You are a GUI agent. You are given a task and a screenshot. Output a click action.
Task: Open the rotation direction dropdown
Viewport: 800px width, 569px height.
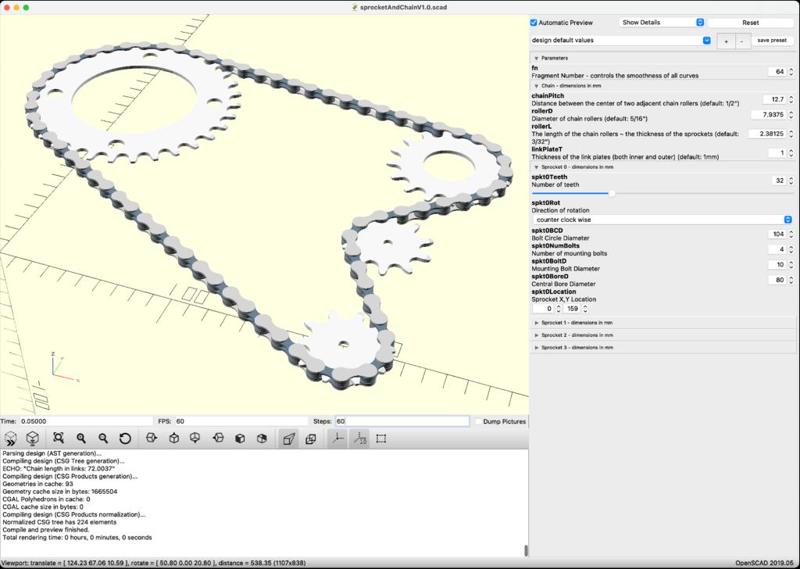click(x=662, y=219)
